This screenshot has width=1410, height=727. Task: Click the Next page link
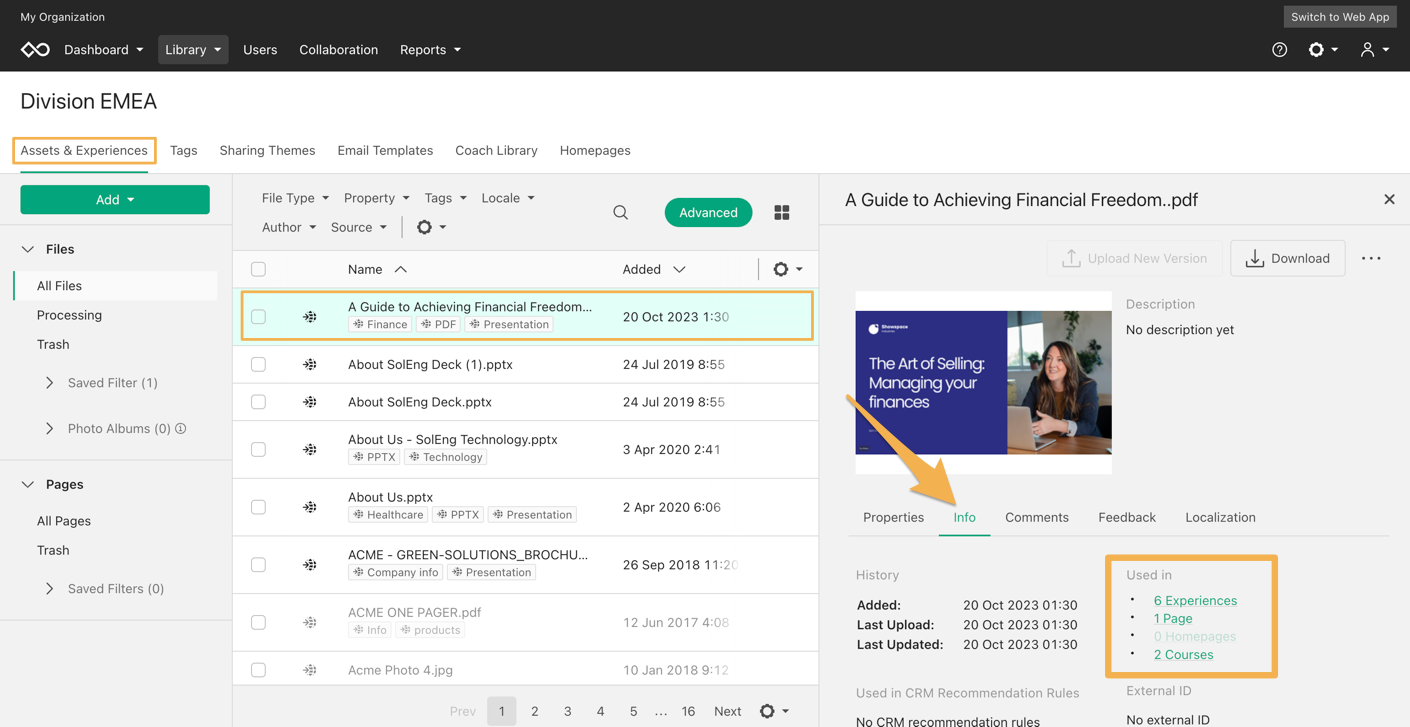point(727,711)
